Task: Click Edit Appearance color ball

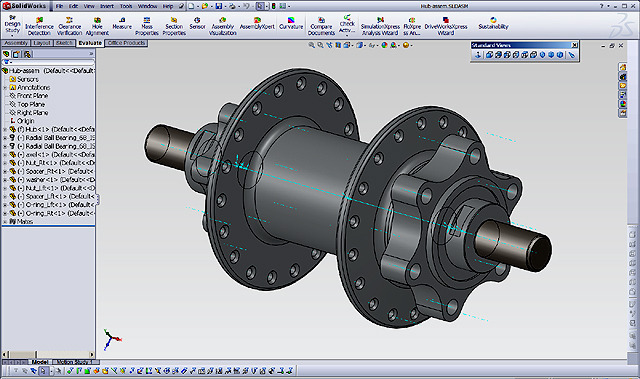Action: pyautogui.click(x=384, y=45)
